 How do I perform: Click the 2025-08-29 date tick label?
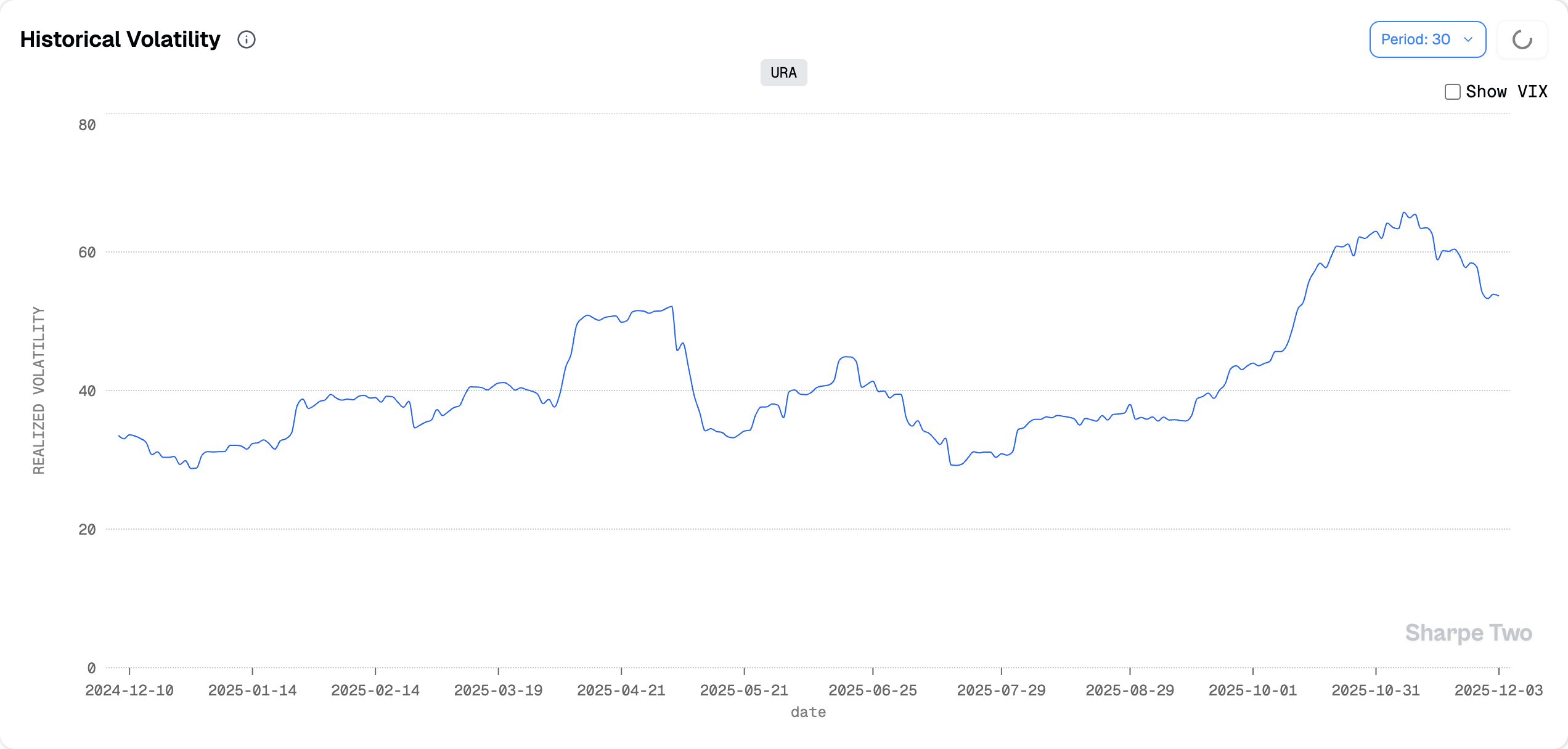pos(1130,690)
